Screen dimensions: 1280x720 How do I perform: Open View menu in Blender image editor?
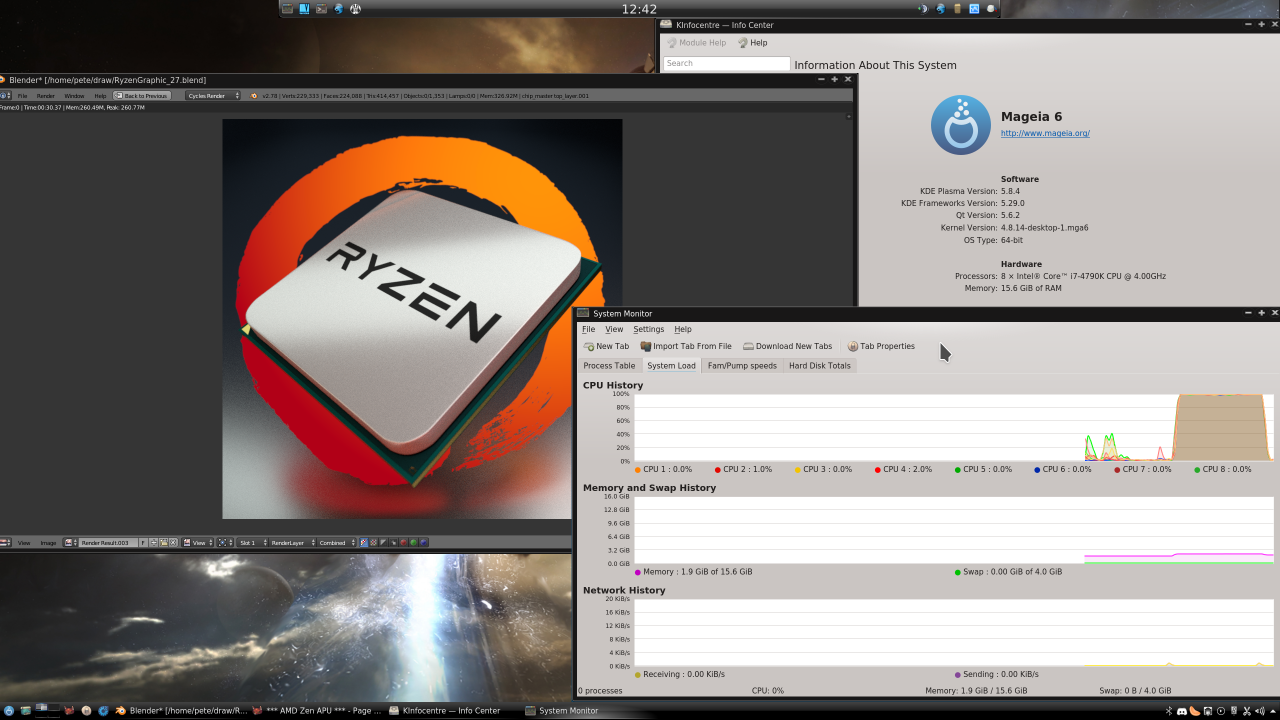[24, 543]
